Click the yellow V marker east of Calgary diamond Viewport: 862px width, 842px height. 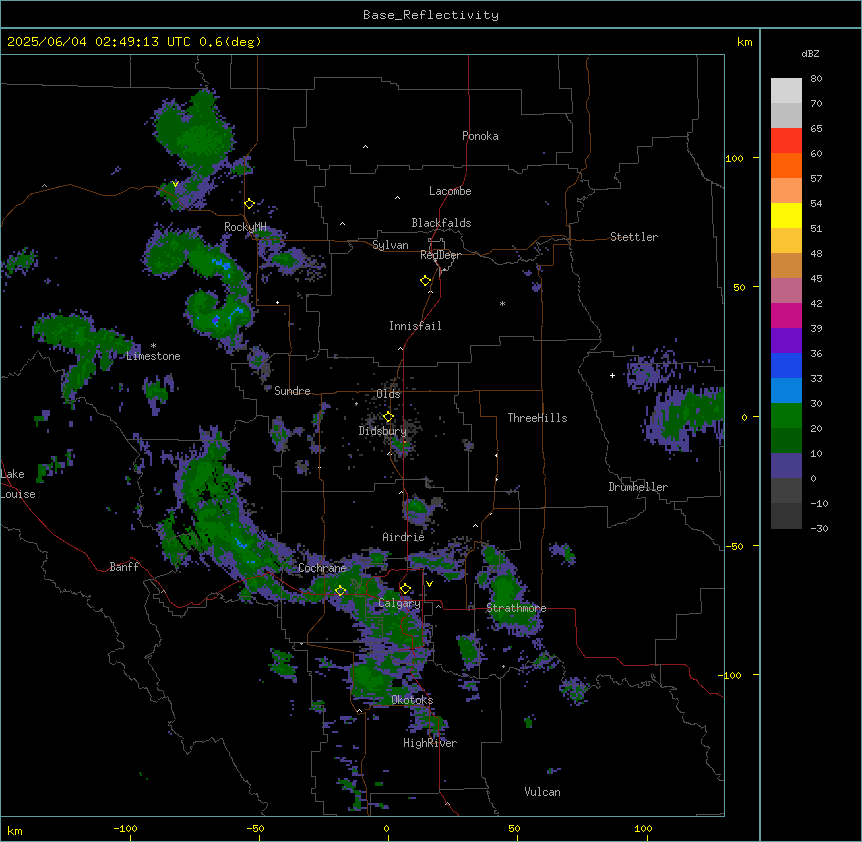tap(429, 584)
